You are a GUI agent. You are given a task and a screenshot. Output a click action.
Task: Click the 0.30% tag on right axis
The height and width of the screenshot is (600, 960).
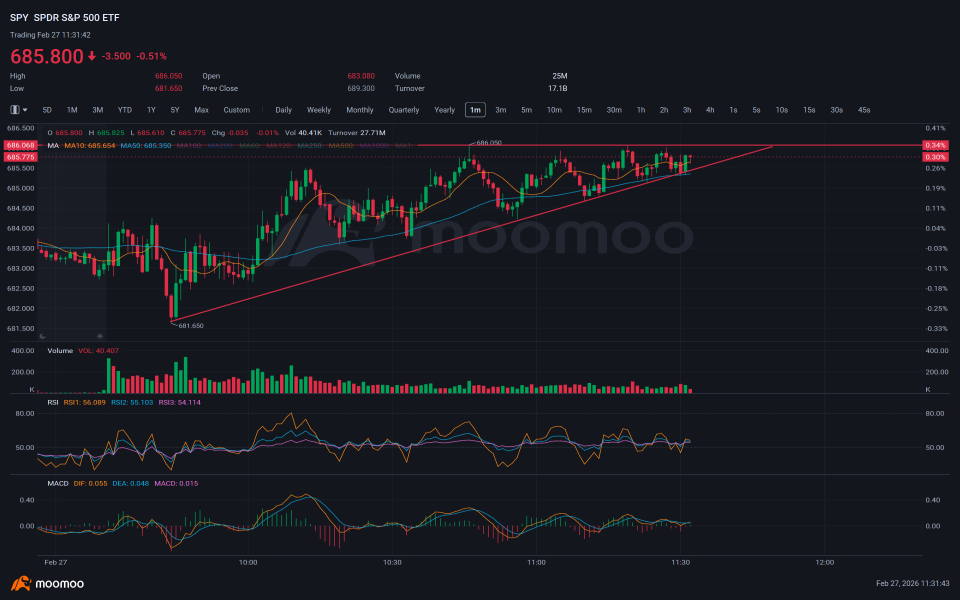pos(936,157)
